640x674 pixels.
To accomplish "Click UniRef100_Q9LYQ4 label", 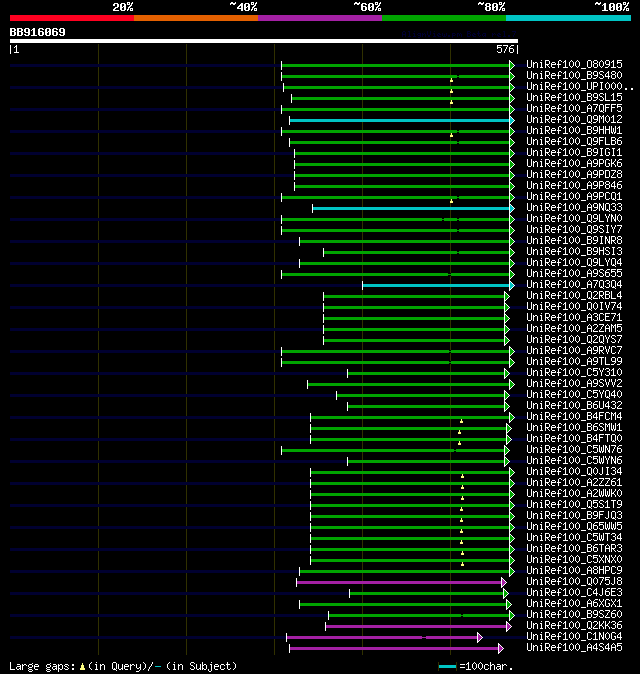I will pyautogui.click(x=574, y=263).
